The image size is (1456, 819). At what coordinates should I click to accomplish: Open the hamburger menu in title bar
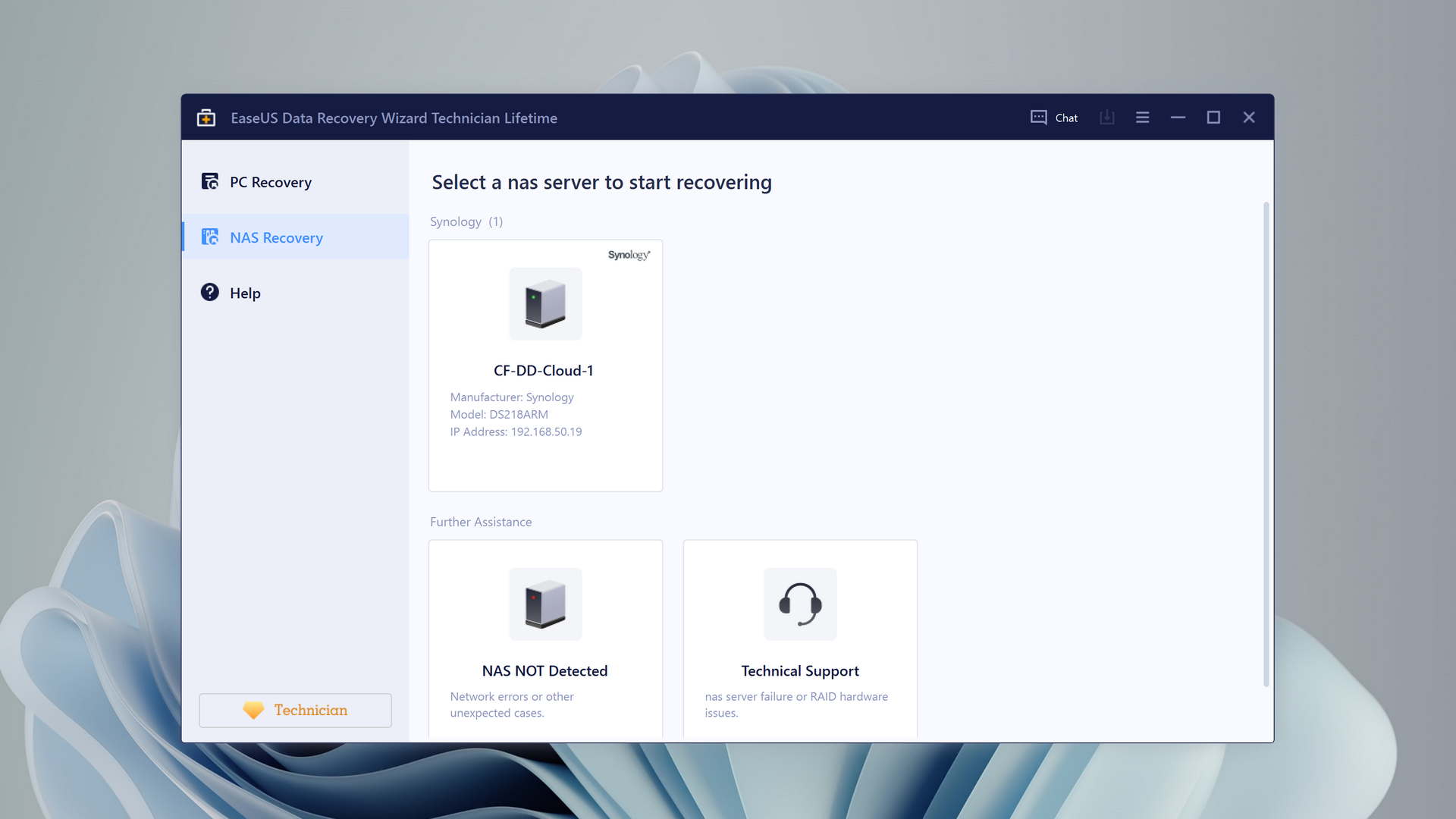click(1142, 118)
